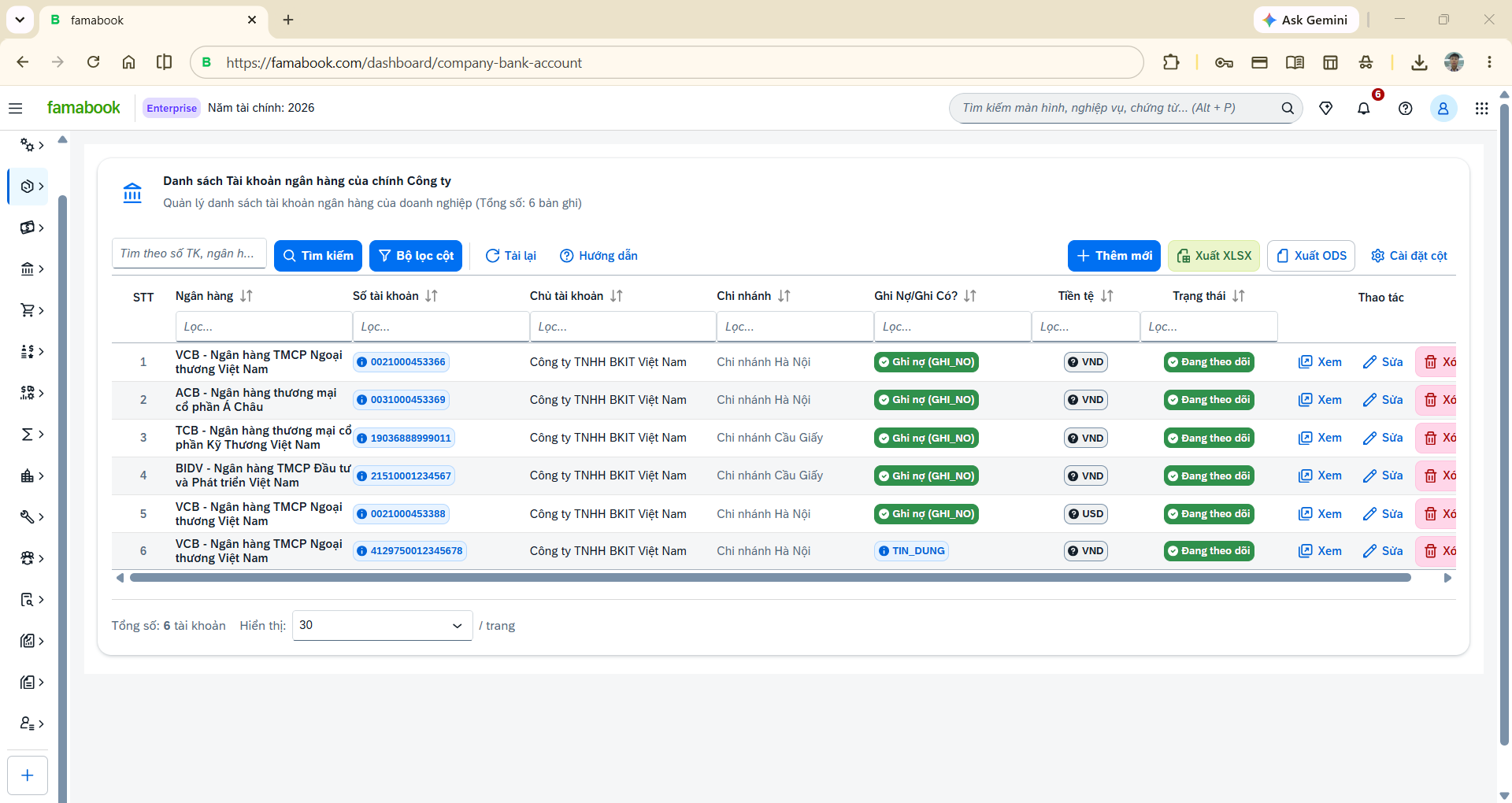Click the horizontal table scrollbar
Screen dimensions: 1512x803
pos(770,578)
